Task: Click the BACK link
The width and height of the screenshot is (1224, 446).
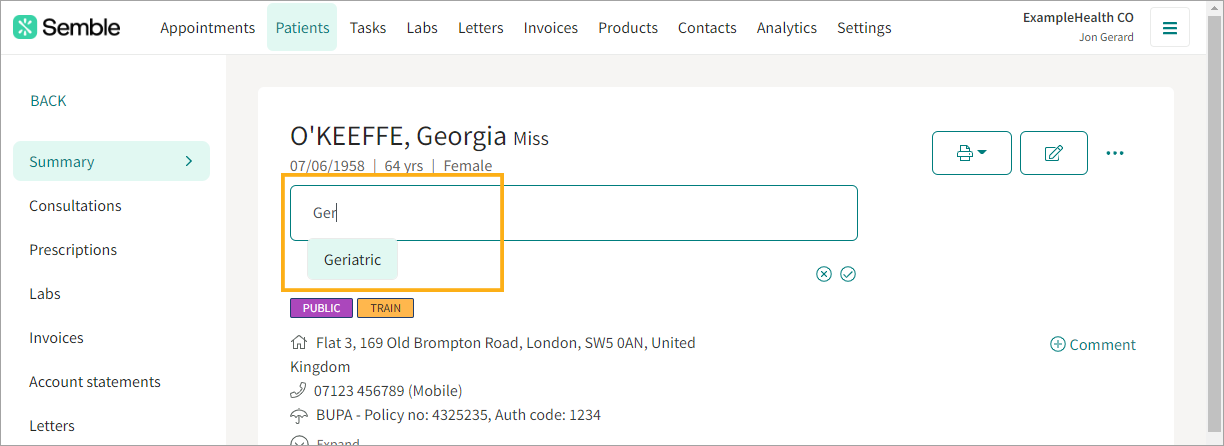Action: pos(48,101)
